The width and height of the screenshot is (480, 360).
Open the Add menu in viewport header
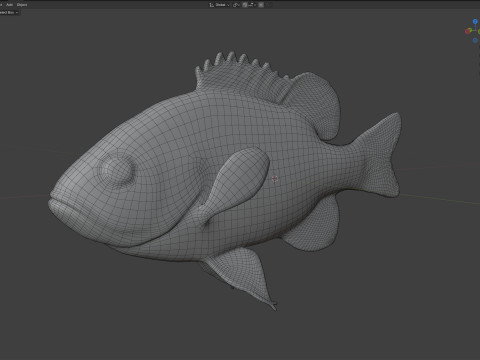tap(9, 5)
